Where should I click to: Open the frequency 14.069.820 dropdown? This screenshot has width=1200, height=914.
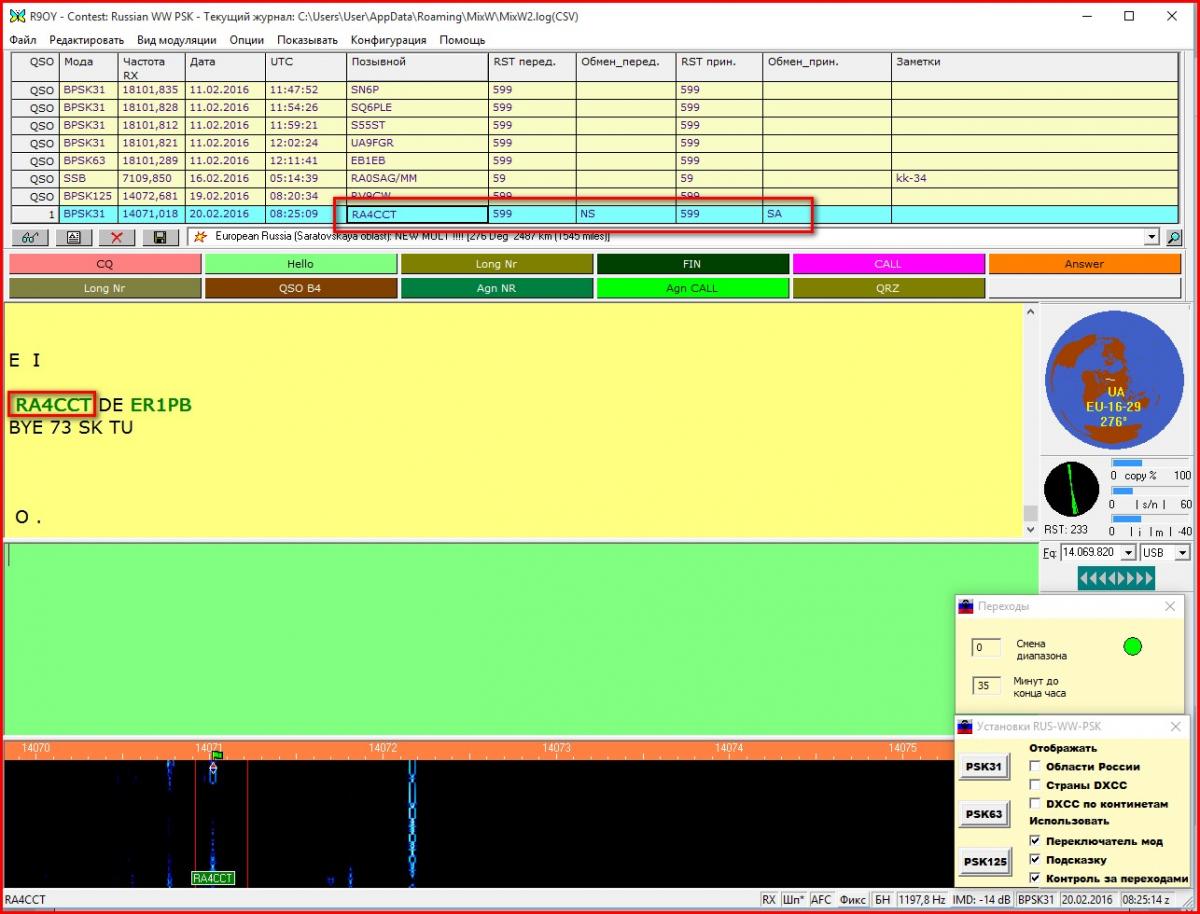(x=1128, y=553)
